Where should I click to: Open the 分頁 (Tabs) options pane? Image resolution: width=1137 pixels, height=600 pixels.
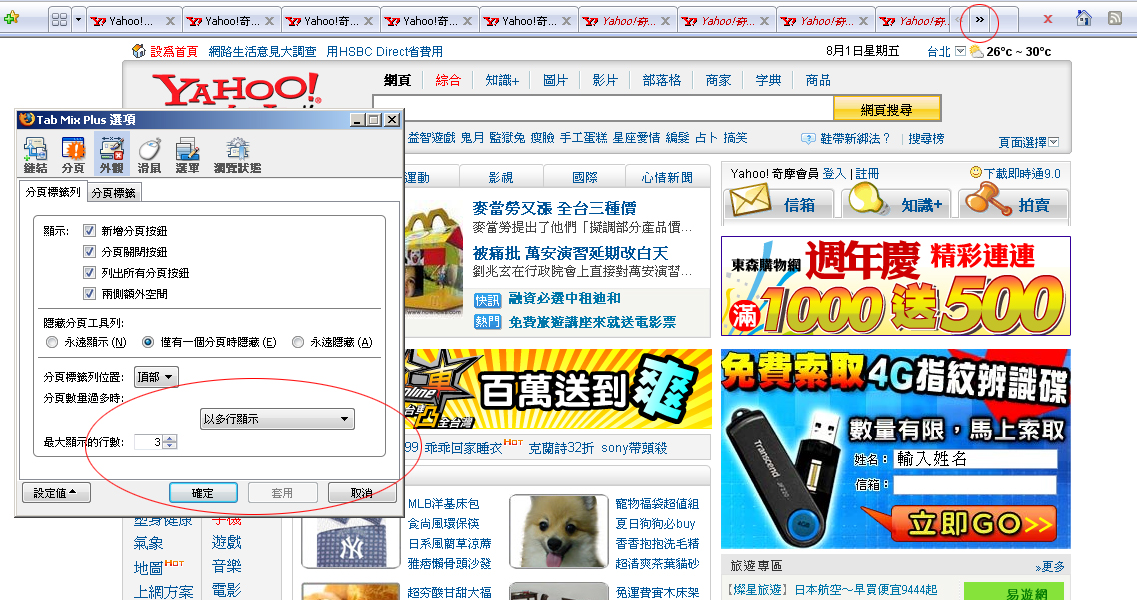pyautogui.click(x=73, y=155)
